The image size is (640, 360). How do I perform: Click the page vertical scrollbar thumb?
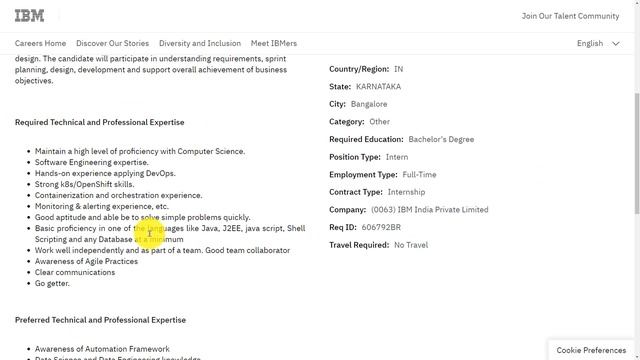coord(637,153)
